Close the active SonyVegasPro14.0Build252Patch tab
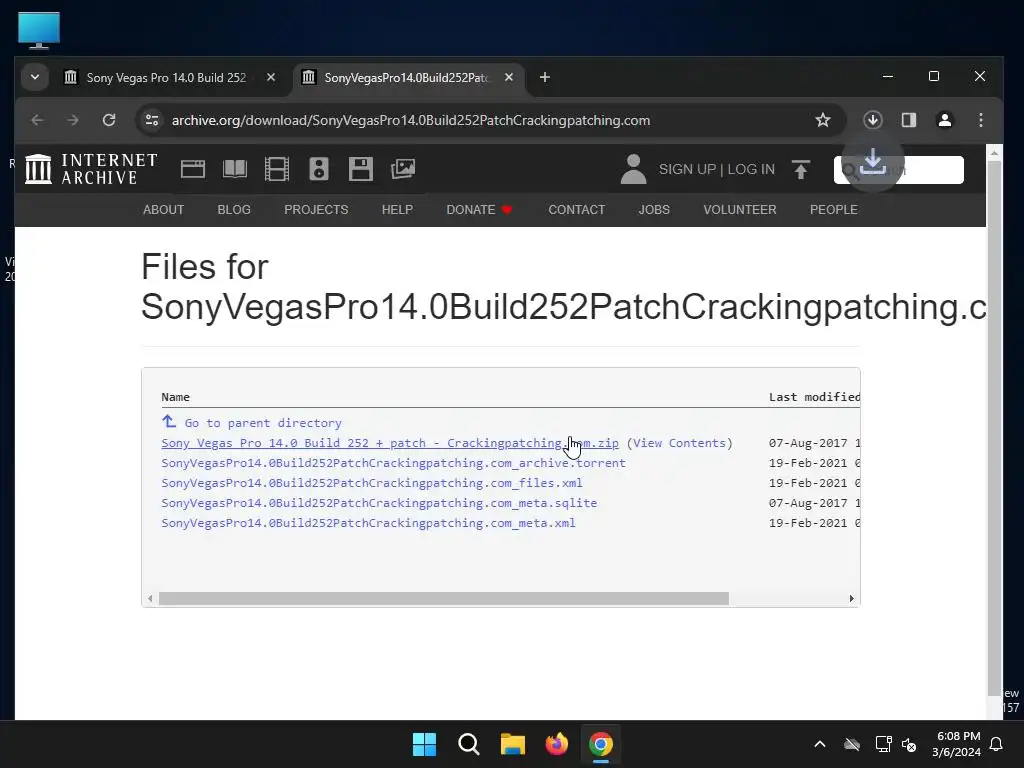This screenshot has height=768, width=1024. 509,77
